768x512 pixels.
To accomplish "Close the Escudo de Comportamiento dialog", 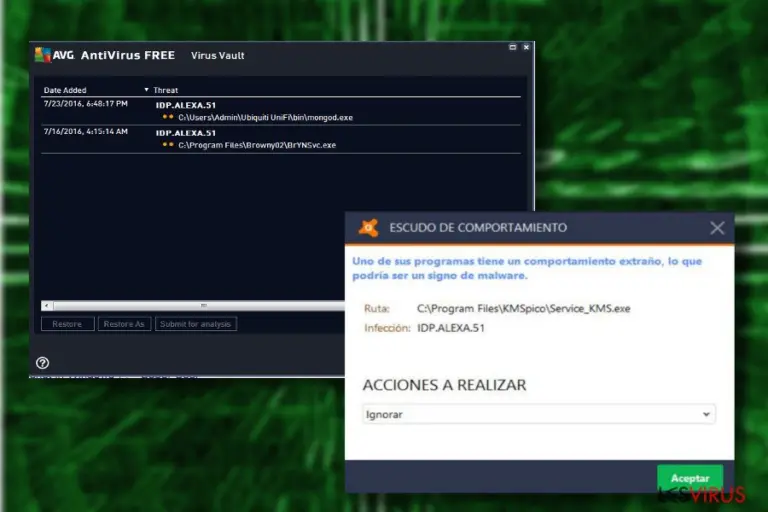I will click(717, 228).
